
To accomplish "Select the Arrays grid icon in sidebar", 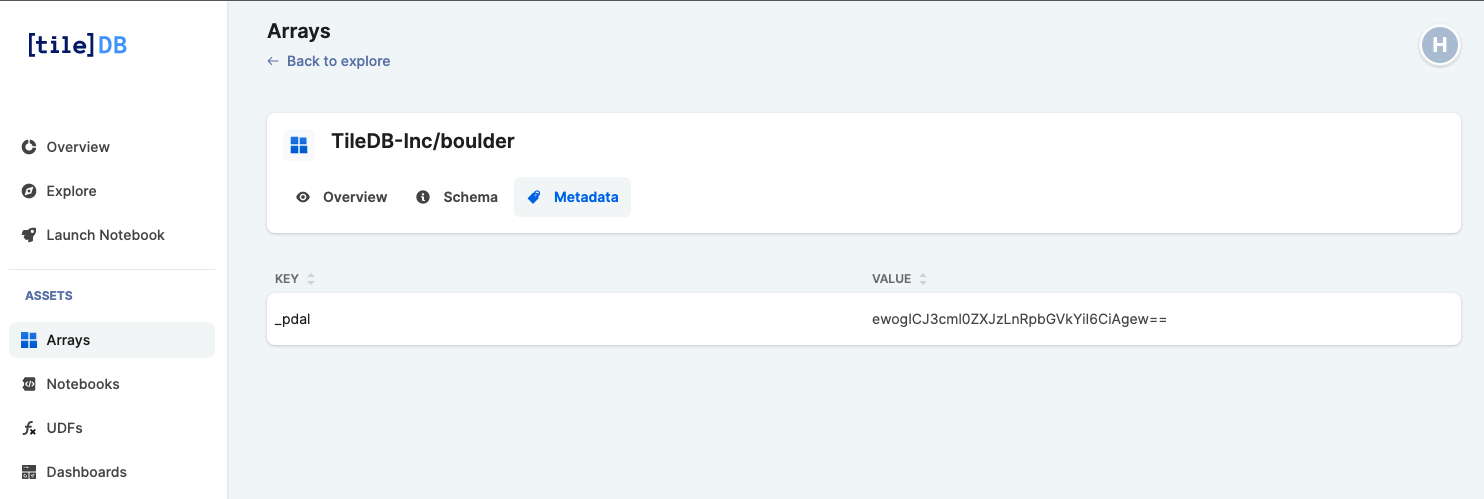I will coord(29,340).
